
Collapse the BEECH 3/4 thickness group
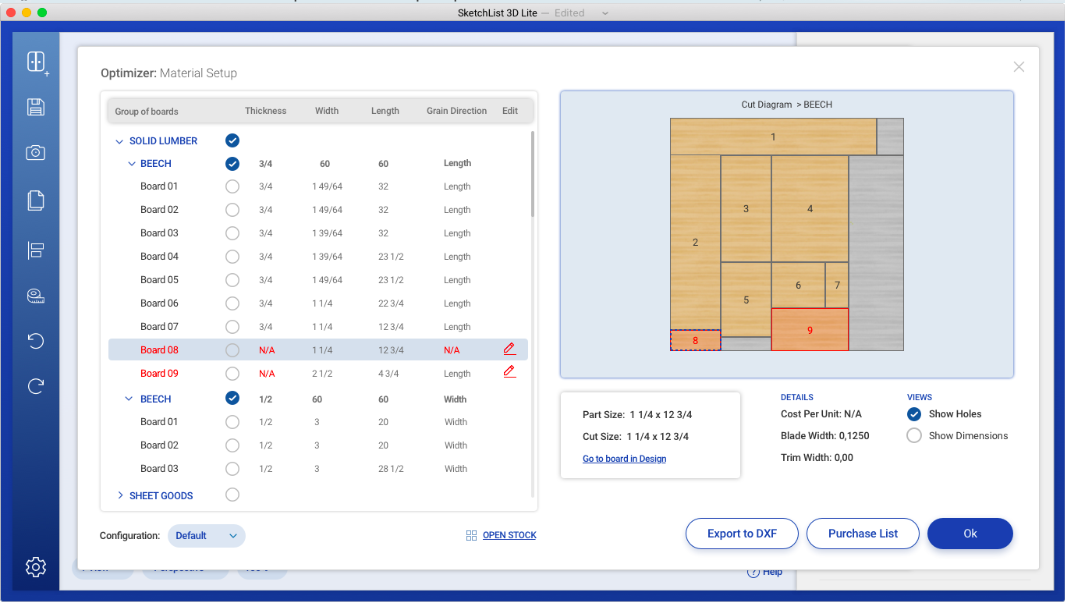pos(132,164)
